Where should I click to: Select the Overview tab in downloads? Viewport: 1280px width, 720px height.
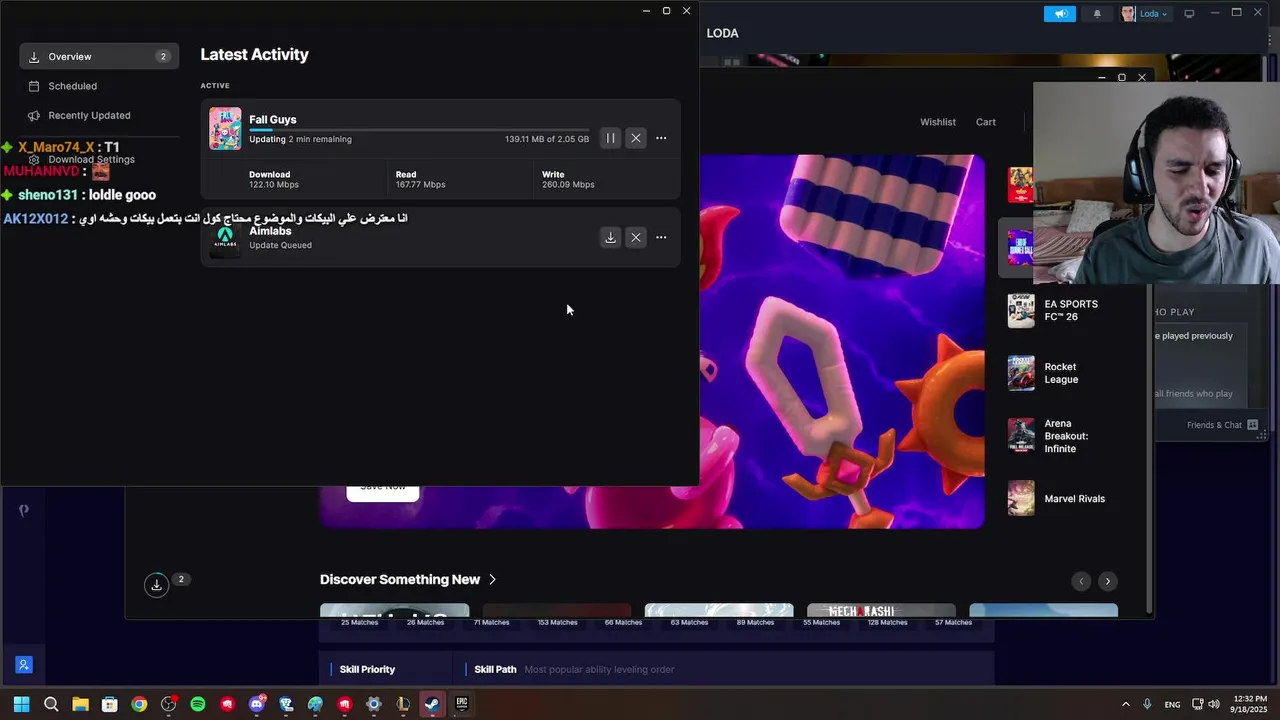point(99,57)
